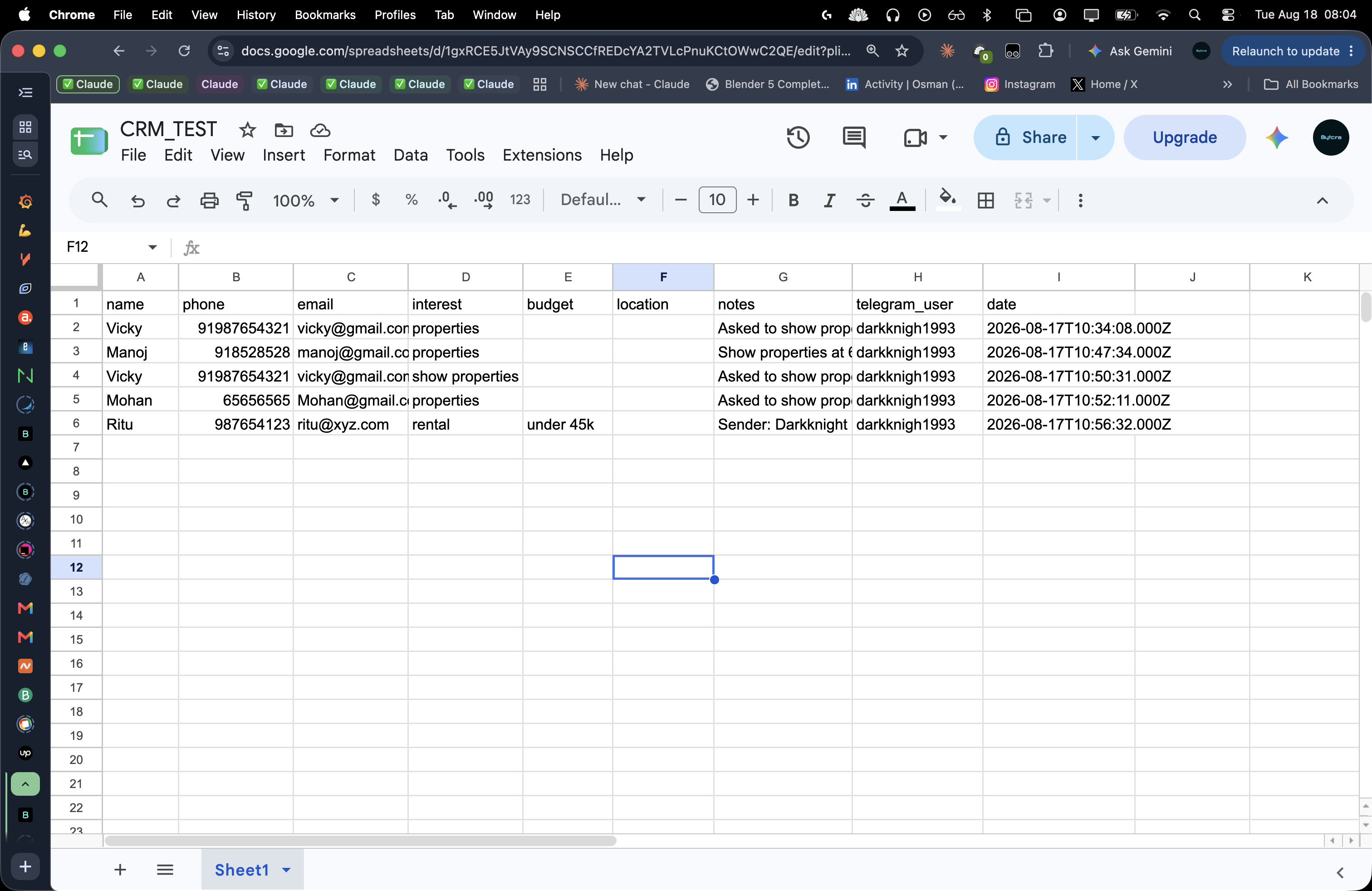Open the Insert menu
This screenshot has height=891, width=1372.
pyautogui.click(x=284, y=155)
